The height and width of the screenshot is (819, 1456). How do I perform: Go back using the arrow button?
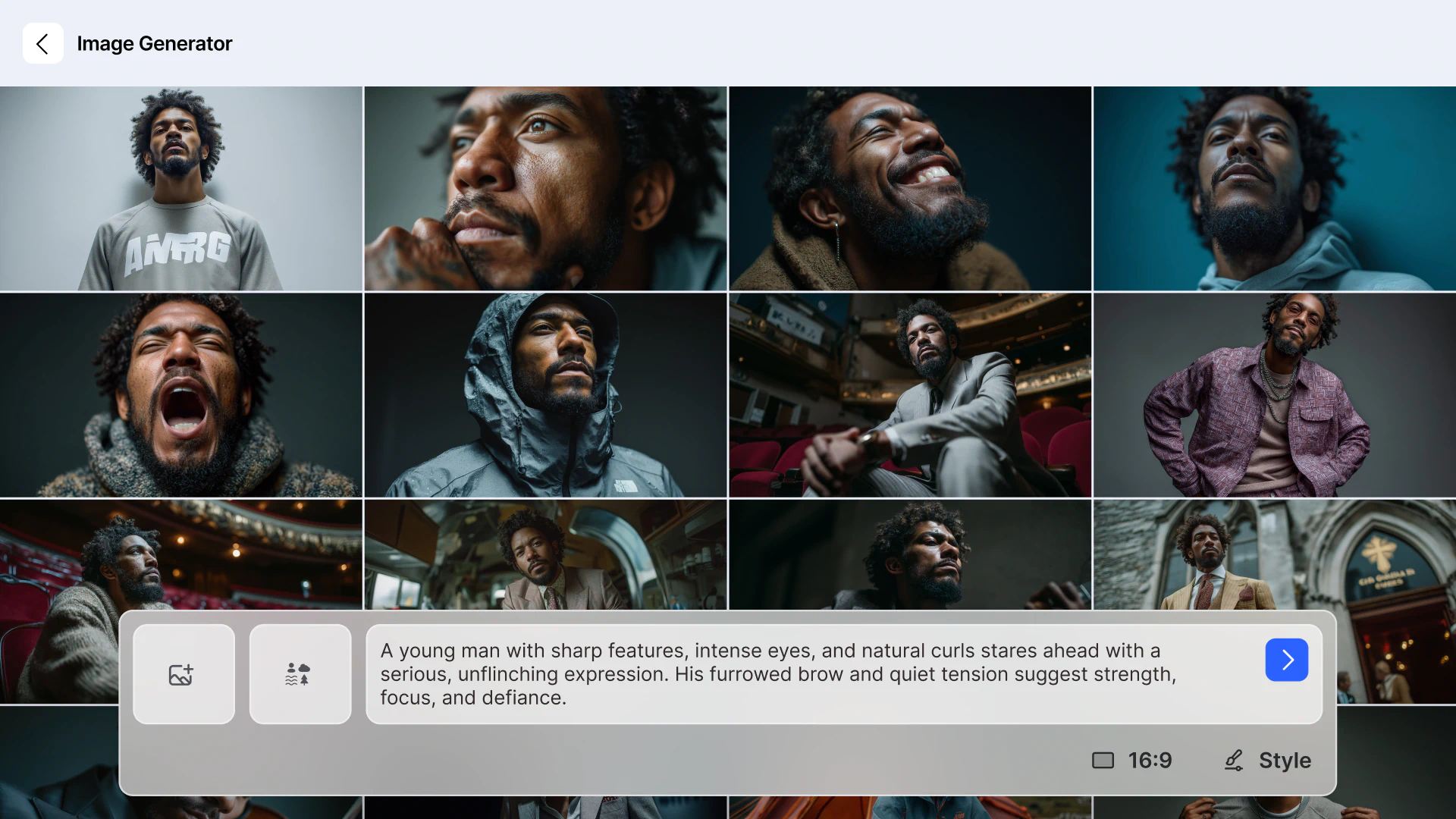tap(42, 43)
